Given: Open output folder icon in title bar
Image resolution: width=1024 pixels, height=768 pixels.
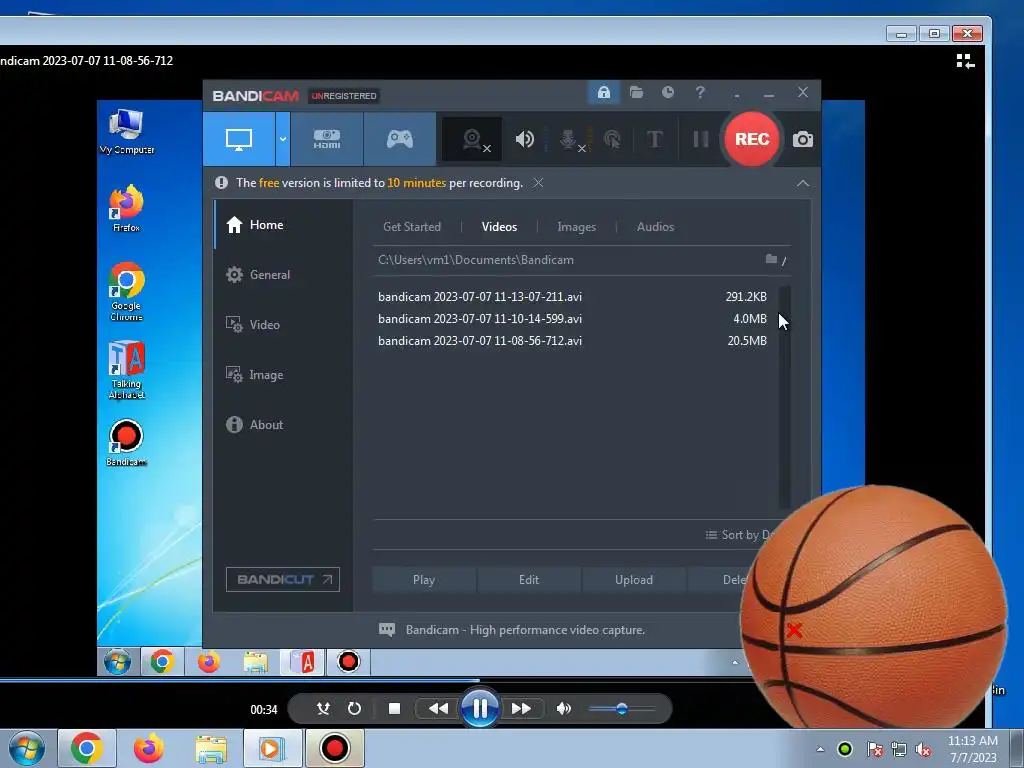Looking at the screenshot, I should 636,93.
